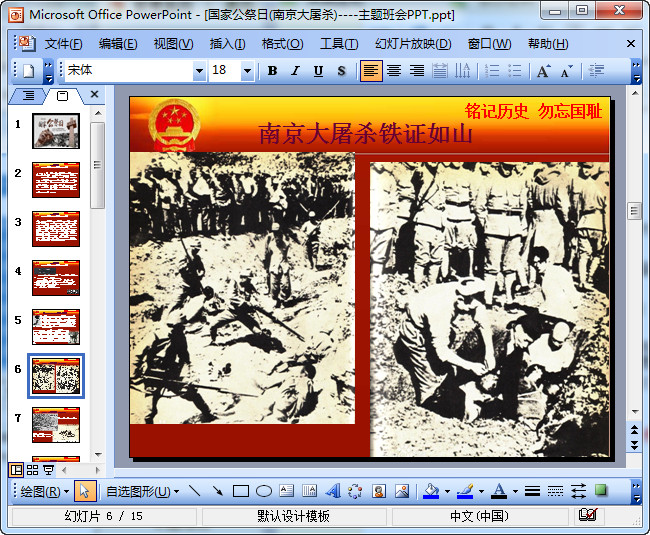Select slide 7 thumbnail

pos(56,425)
